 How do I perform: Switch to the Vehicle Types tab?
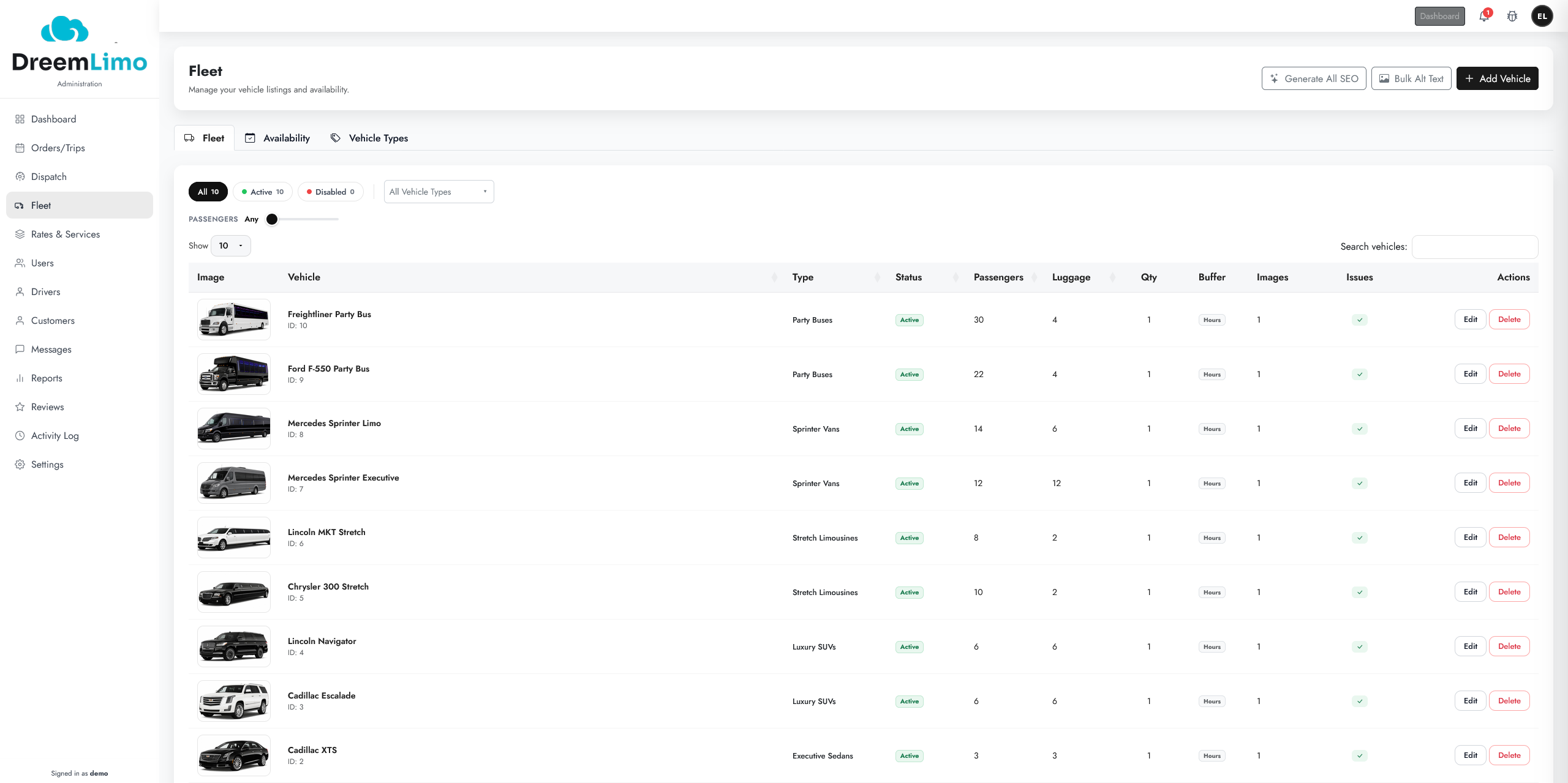point(369,138)
